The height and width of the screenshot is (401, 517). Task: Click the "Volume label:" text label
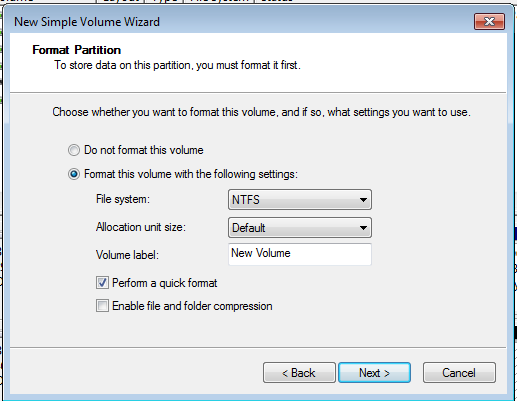tap(127, 255)
